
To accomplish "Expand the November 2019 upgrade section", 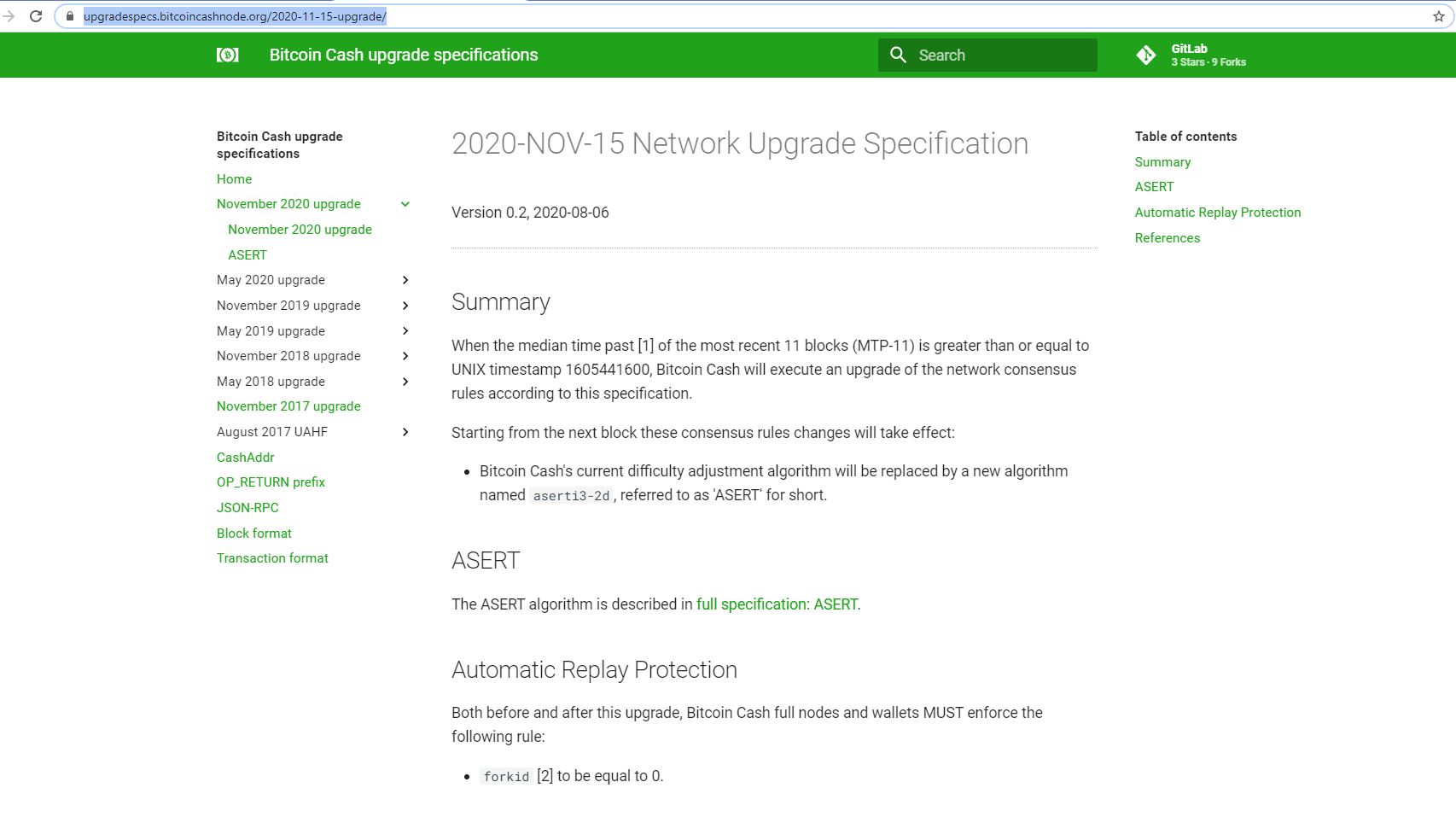I will [x=405, y=306].
